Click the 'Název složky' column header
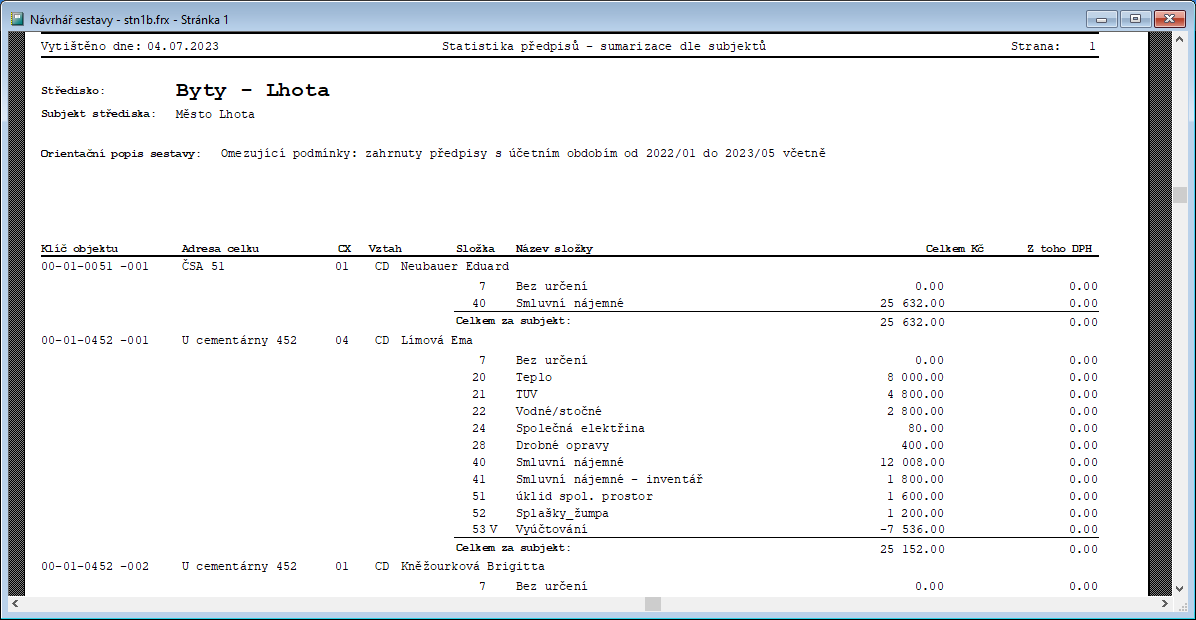This screenshot has height=620, width=1196. 554,248
